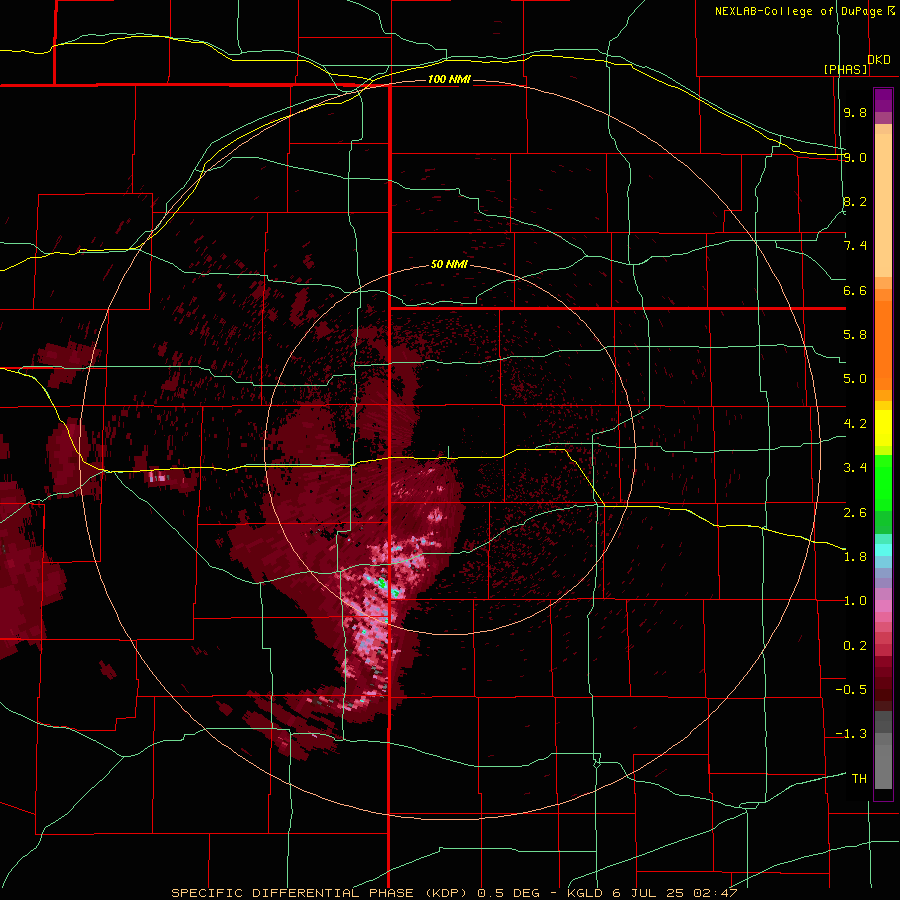Click the 5.8 legend value

855,335
